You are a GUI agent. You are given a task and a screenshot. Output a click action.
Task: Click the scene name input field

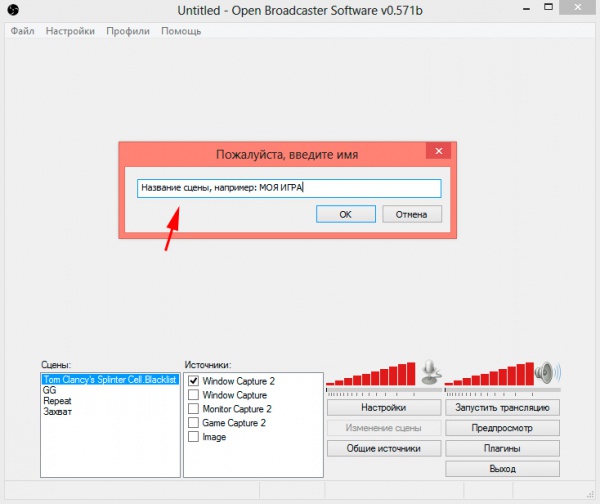(288, 188)
